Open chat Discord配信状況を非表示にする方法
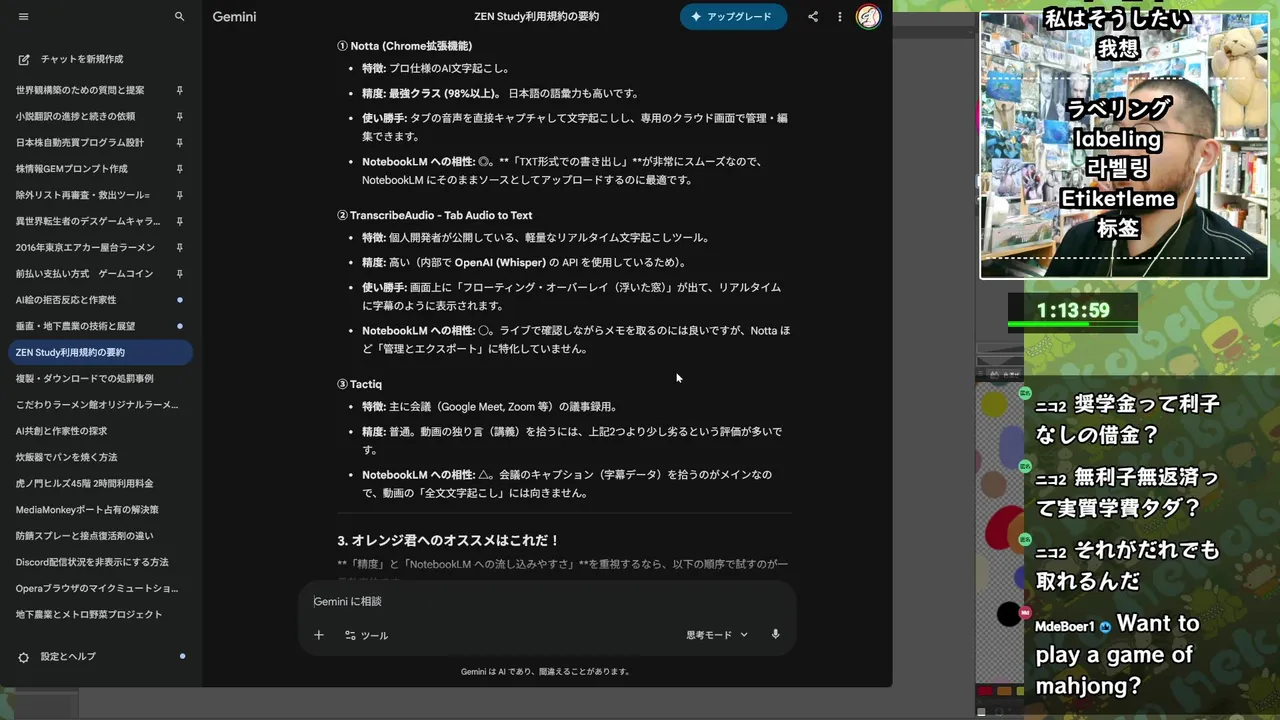1280x720 pixels. 92,562
